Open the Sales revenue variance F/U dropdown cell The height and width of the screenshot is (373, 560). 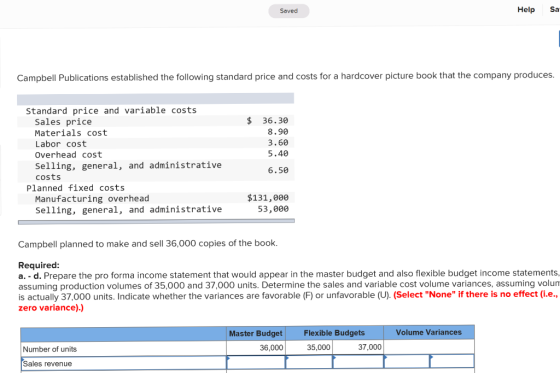452,362
